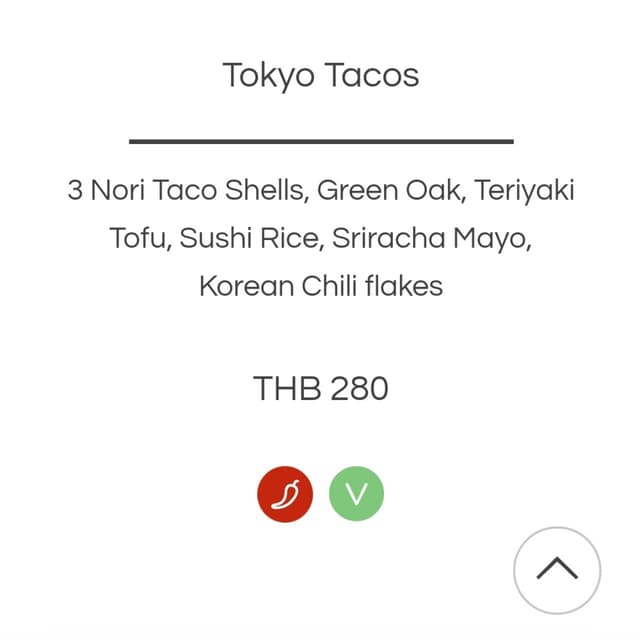Click the word 'Teriyaki' in the description
The height and width of the screenshot is (640, 640).
(524, 192)
